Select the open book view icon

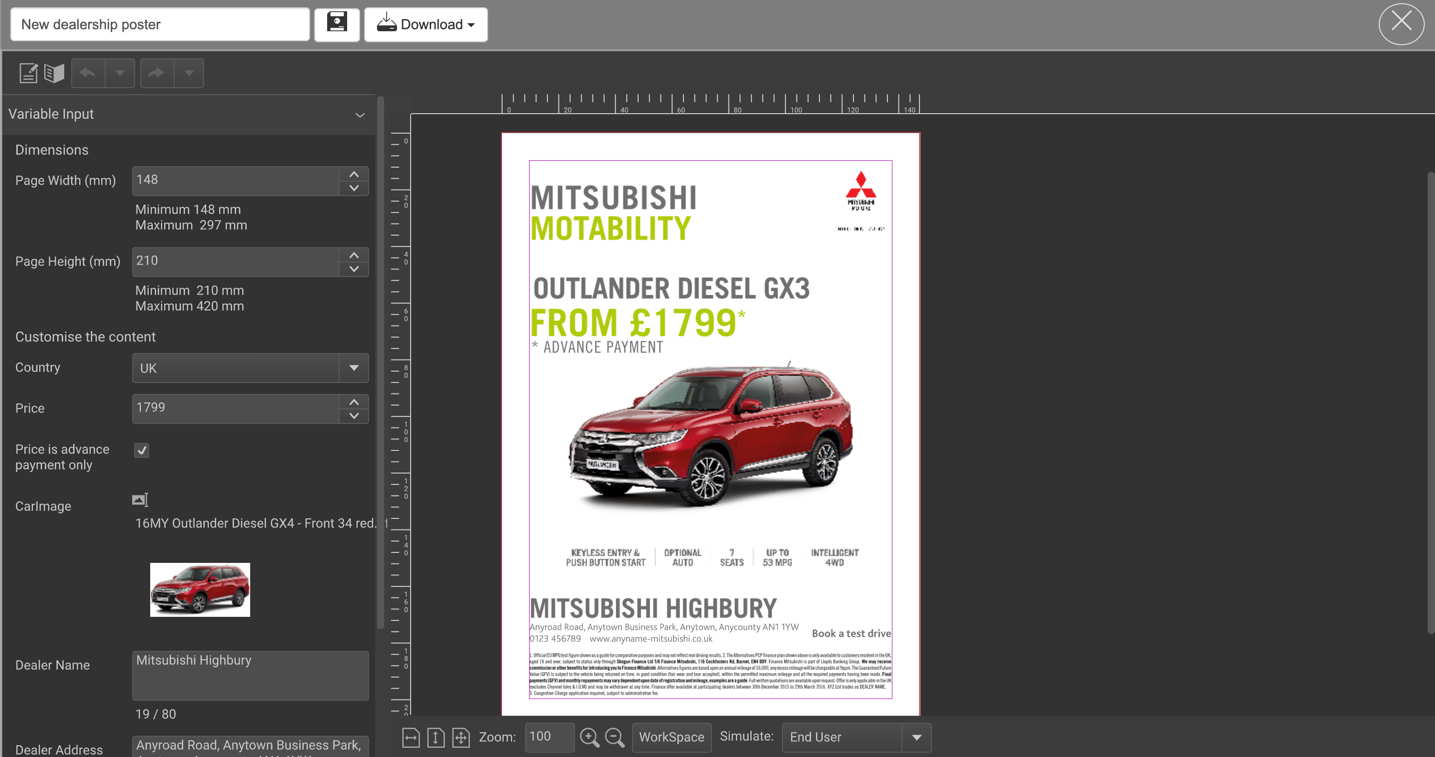point(54,73)
